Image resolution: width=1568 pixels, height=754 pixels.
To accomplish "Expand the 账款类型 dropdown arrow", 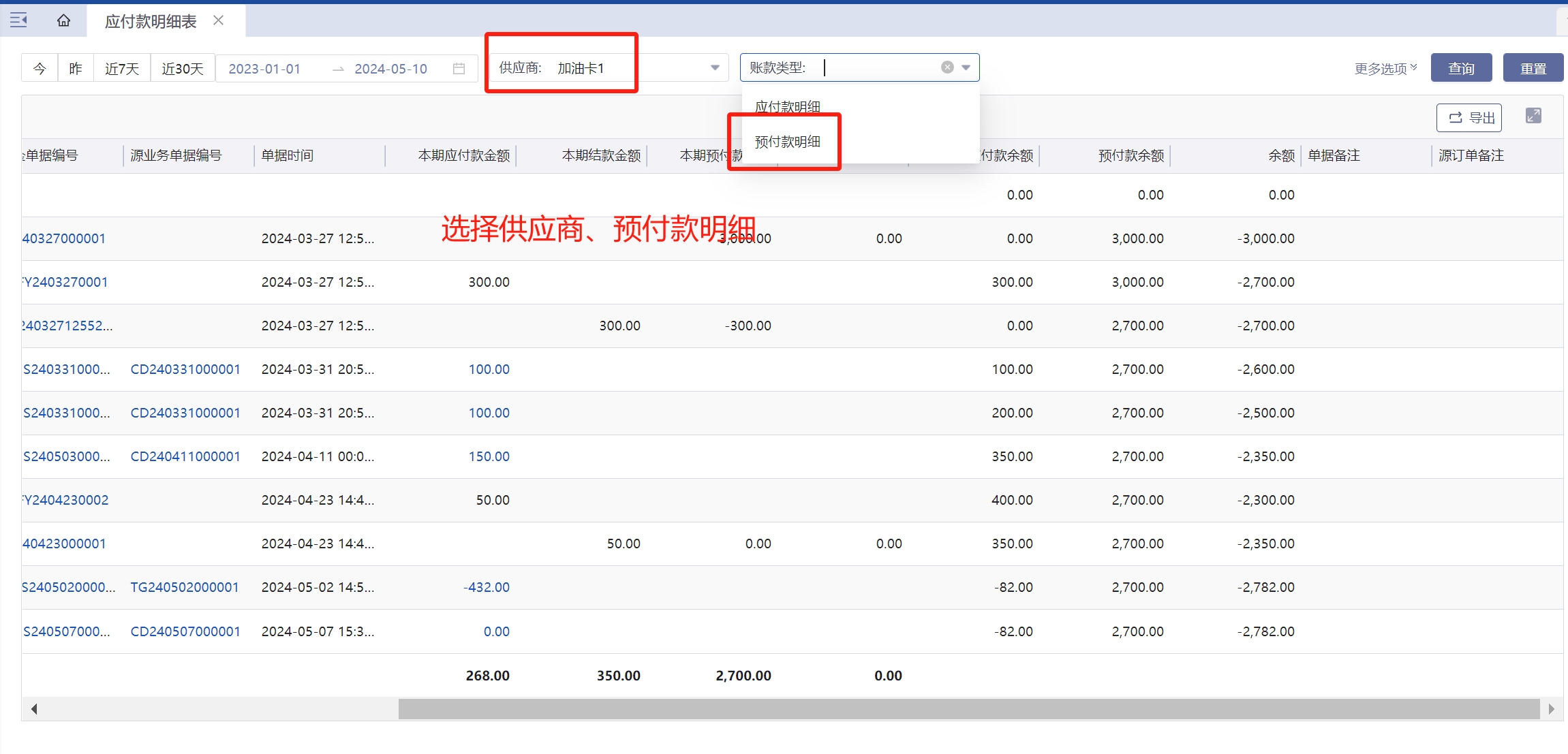I will tap(966, 67).
